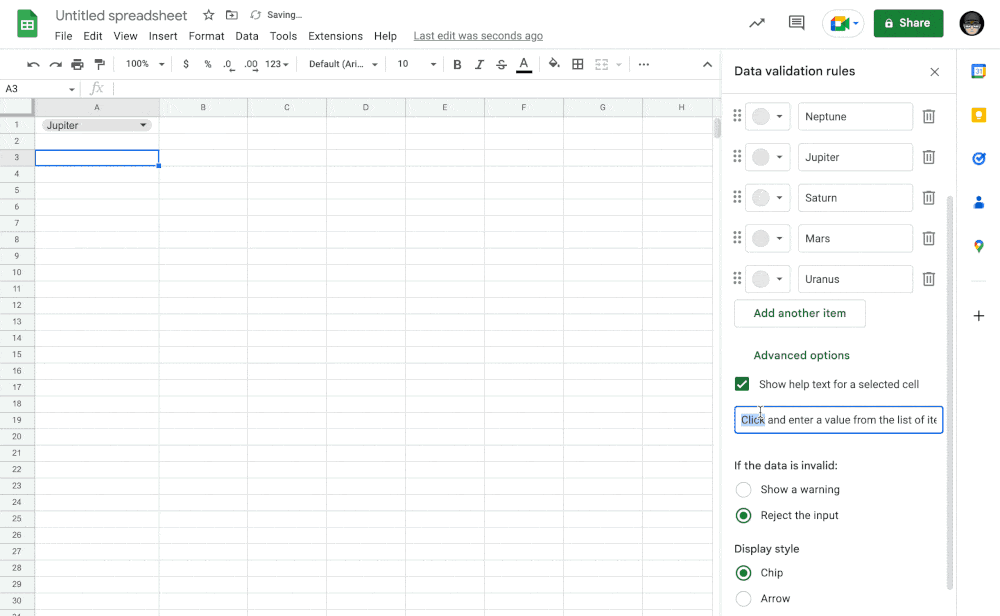Open color picker for Saturn item
Image resolution: width=1000 pixels, height=616 pixels.
(x=767, y=198)
